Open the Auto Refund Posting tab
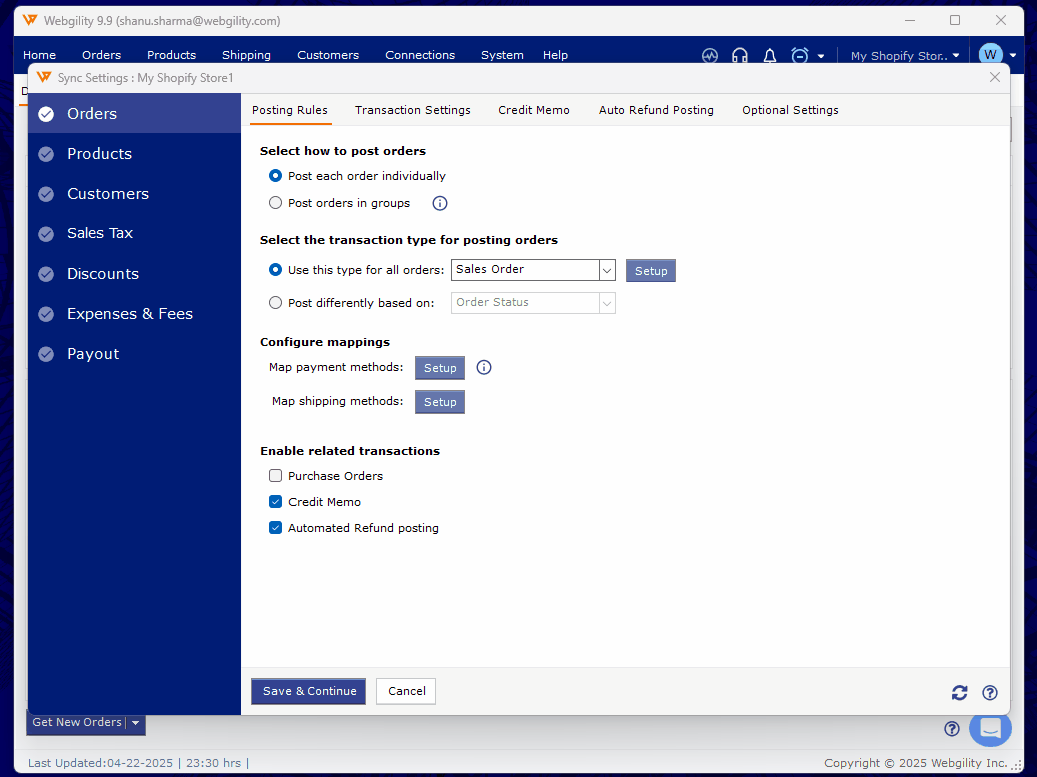 pyautogui.click(x=656, y=110)
